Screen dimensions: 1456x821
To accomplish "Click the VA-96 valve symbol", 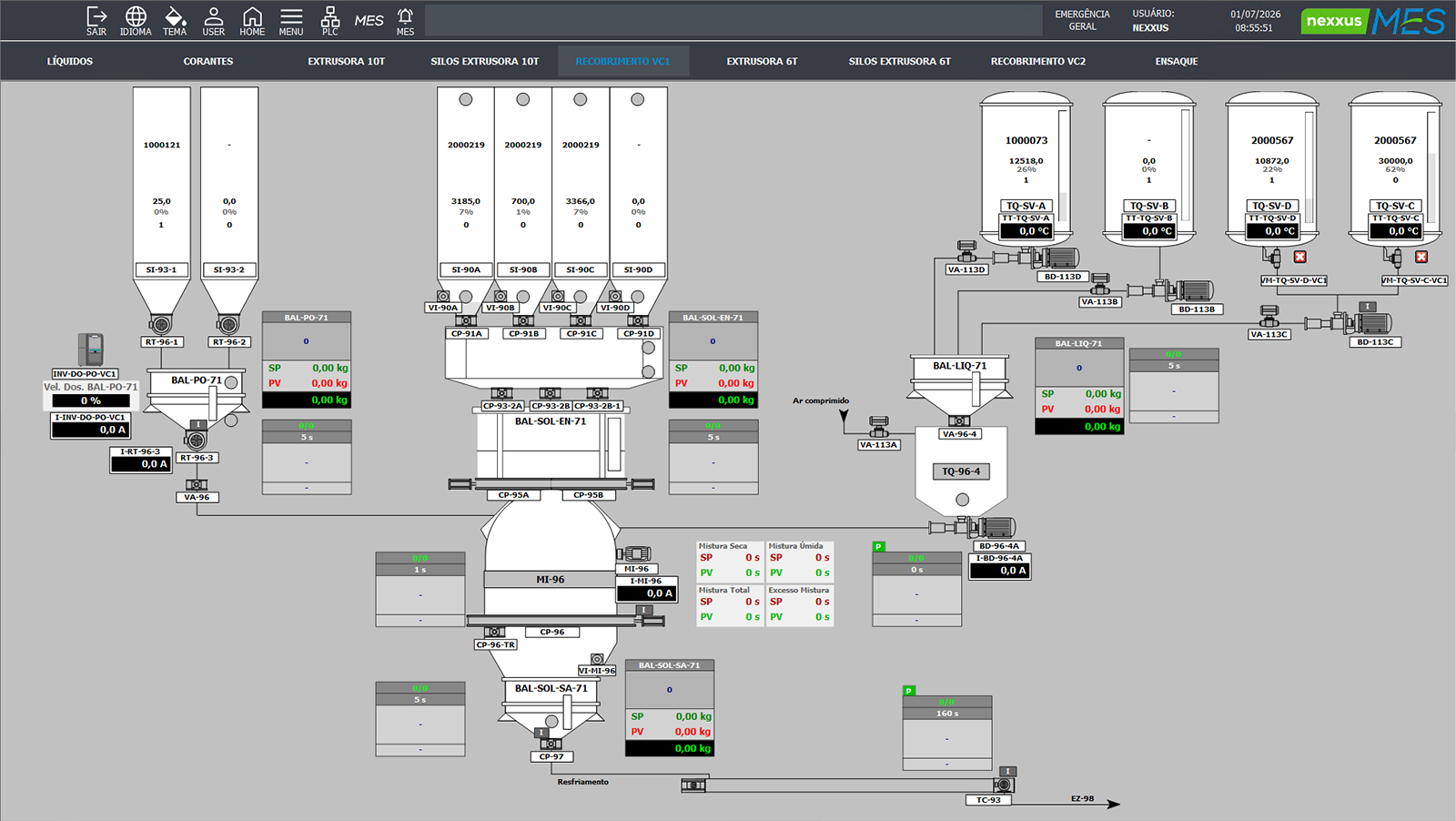I will pos(197,484).
